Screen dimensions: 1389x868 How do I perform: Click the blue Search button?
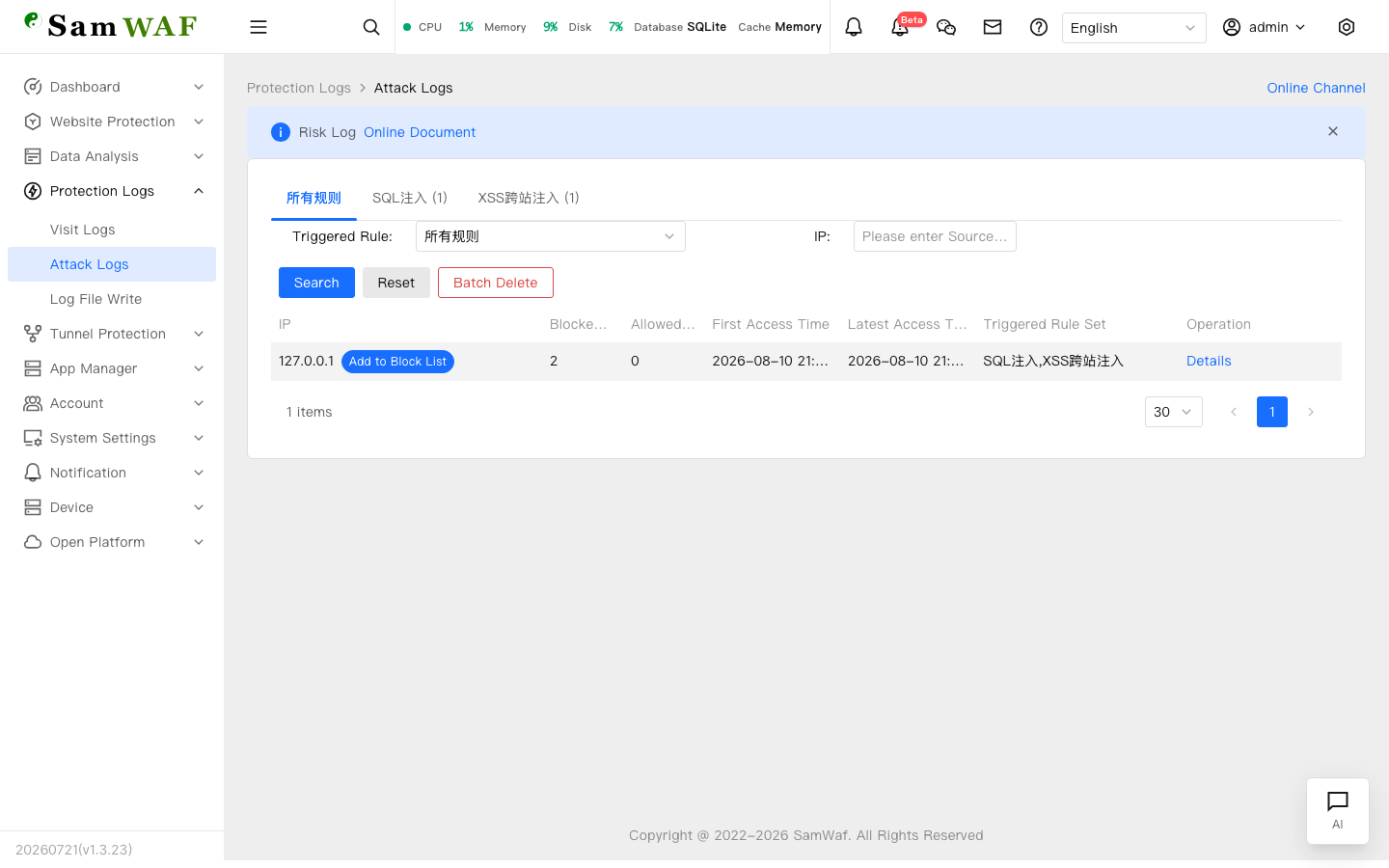(x=316, y=283)
